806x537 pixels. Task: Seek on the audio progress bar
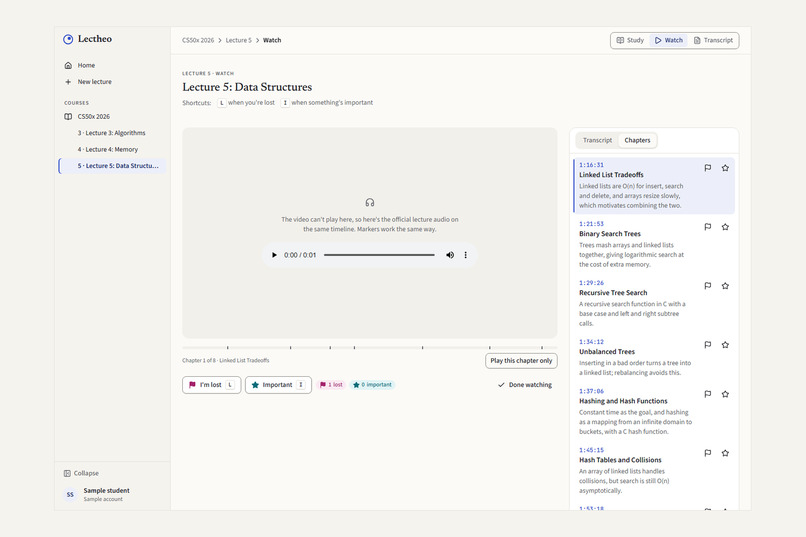click(x=379, y=255)
